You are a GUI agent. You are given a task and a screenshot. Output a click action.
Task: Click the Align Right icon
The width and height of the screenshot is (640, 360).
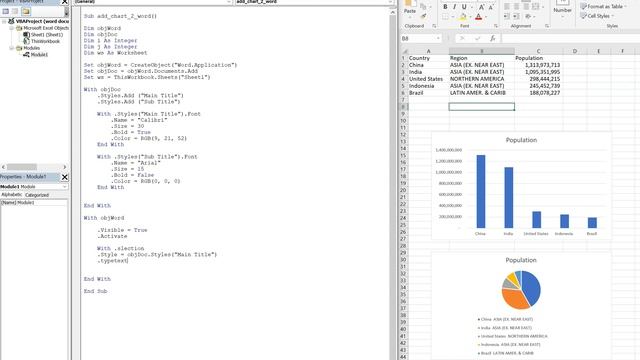pos(526,7)
